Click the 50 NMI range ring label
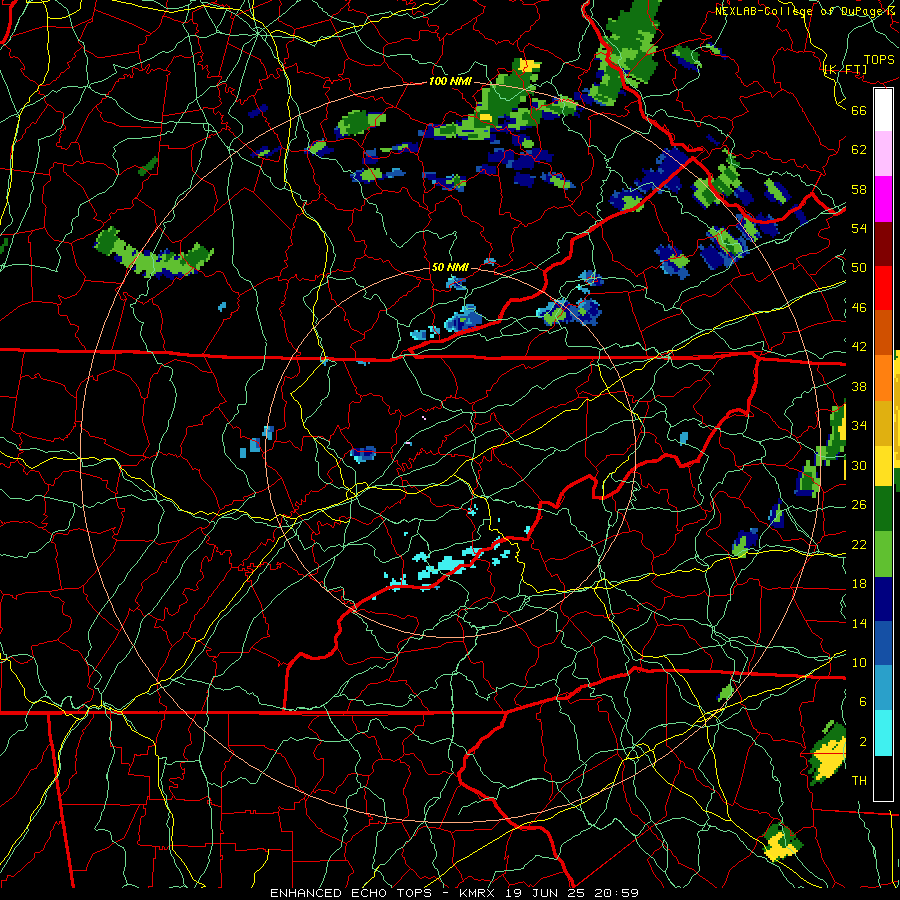The width and height of the screenshot is (900, 900). point(450,267)
